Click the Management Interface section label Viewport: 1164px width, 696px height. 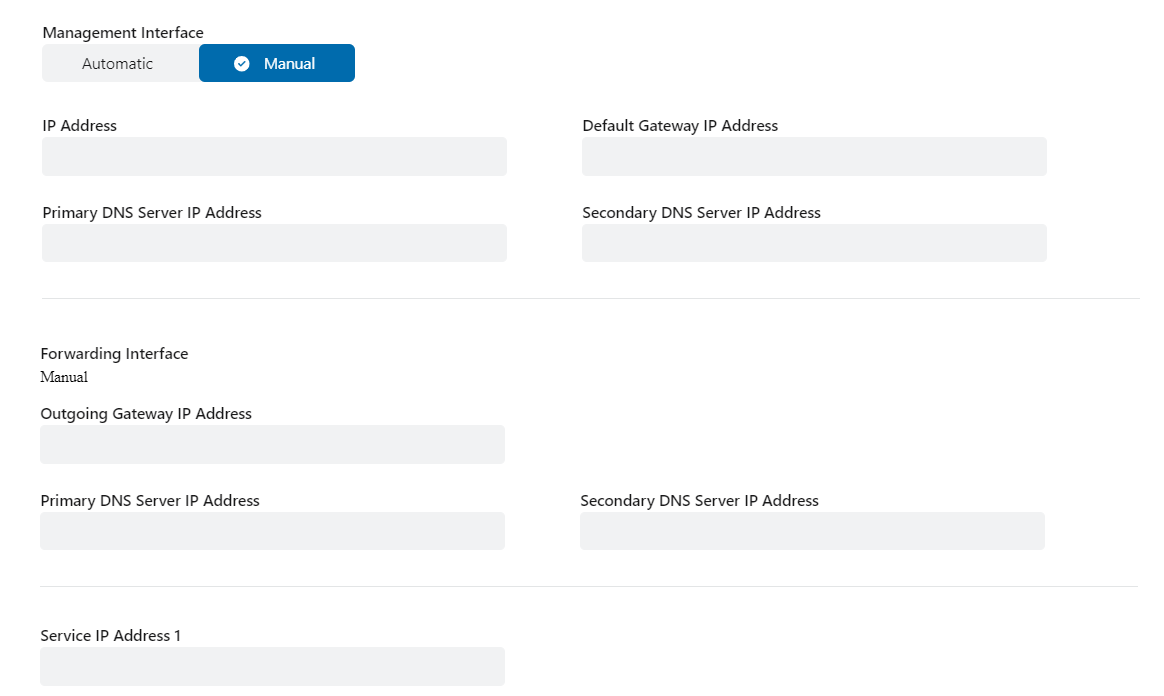[123, 32]
